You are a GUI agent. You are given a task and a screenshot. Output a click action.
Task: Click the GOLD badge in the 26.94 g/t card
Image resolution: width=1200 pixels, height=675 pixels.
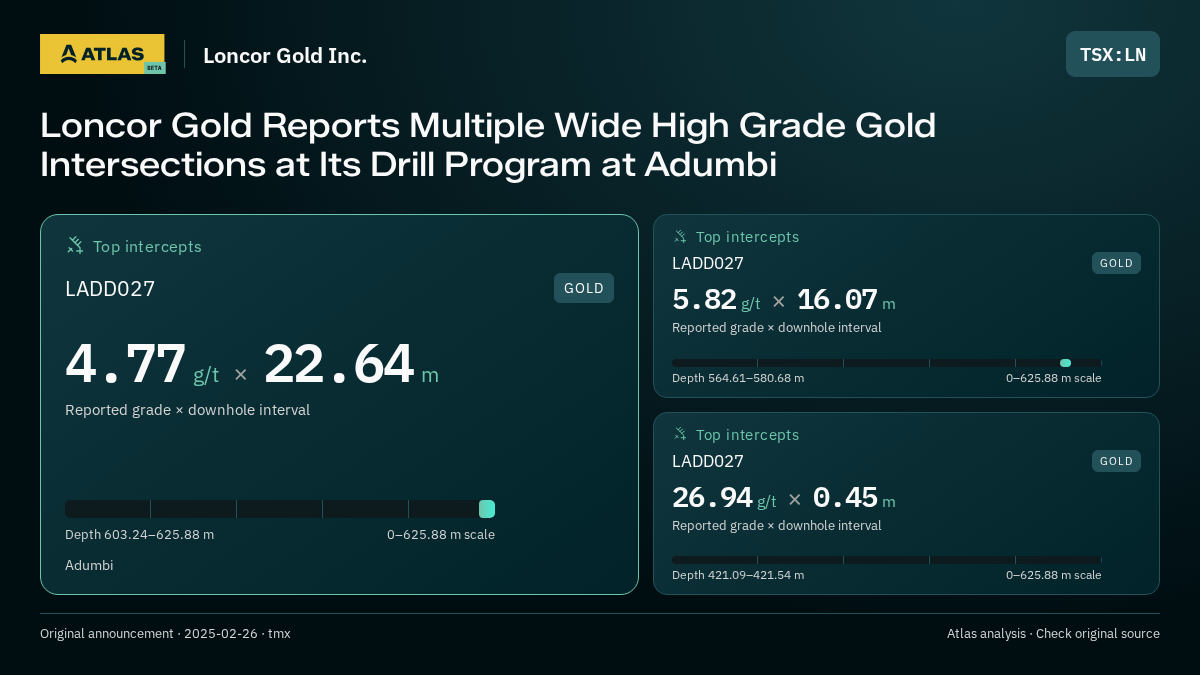click(x=1116, y=461)
